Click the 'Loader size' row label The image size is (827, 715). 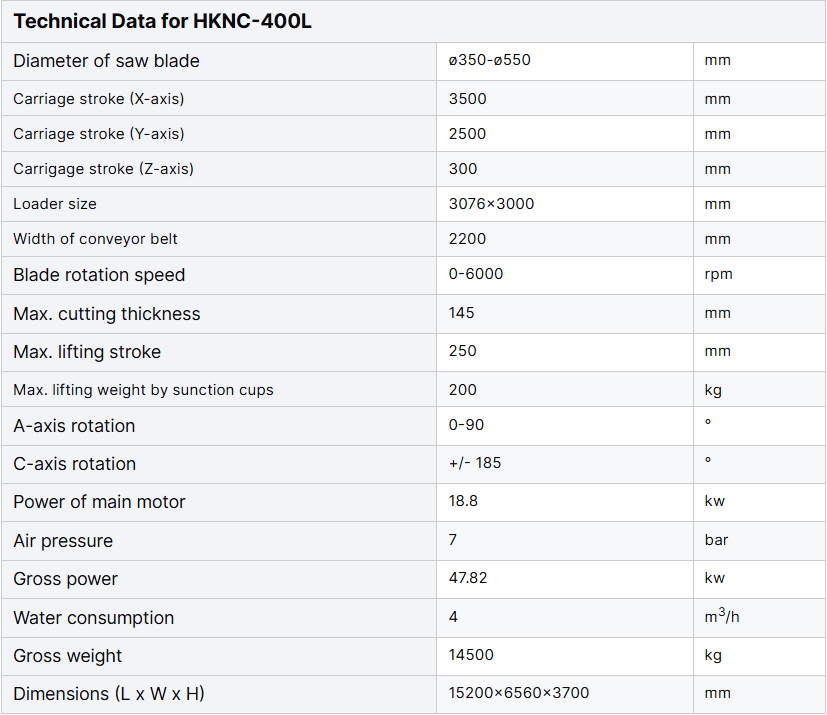(55, 204)
